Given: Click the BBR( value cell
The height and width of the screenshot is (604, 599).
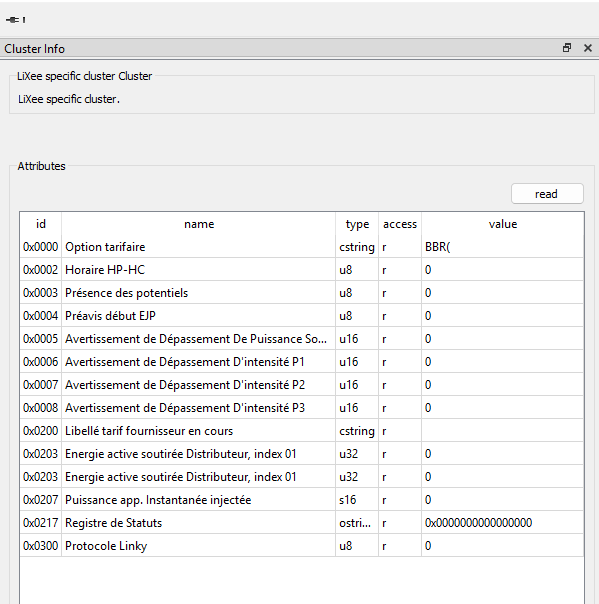Looking at the screenshot, I should pyautogui.click(x=503, y=247).
